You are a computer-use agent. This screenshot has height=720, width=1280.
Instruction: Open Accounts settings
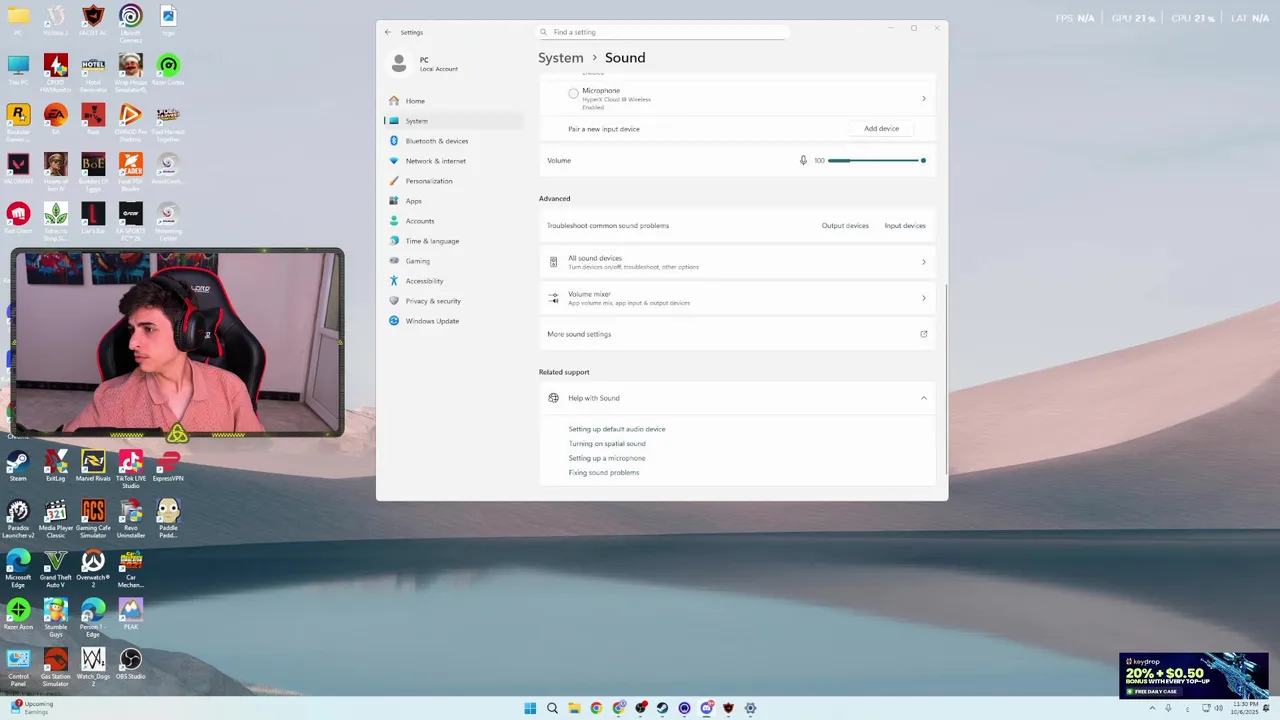(453, 221)
